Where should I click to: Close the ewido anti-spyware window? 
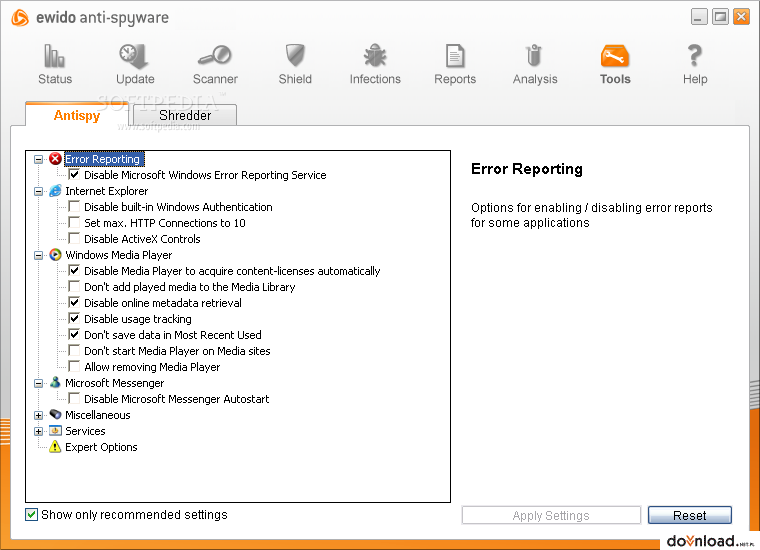coord(741,17)
